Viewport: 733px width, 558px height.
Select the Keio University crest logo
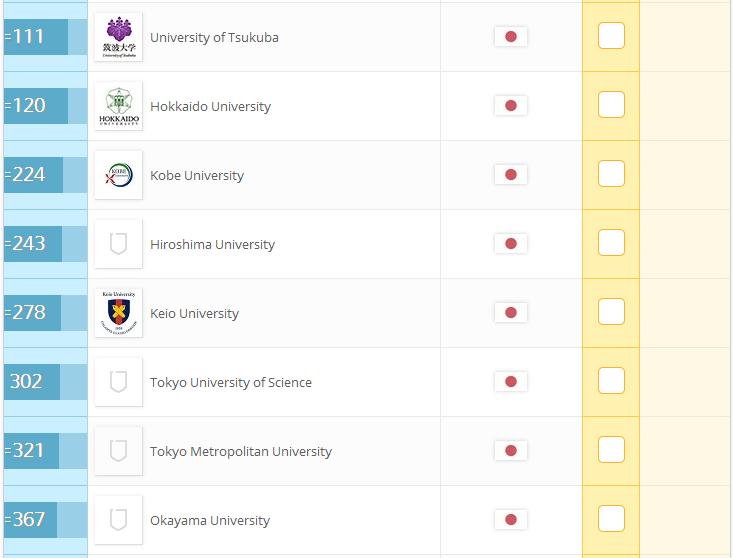click(x=118, y=313)
